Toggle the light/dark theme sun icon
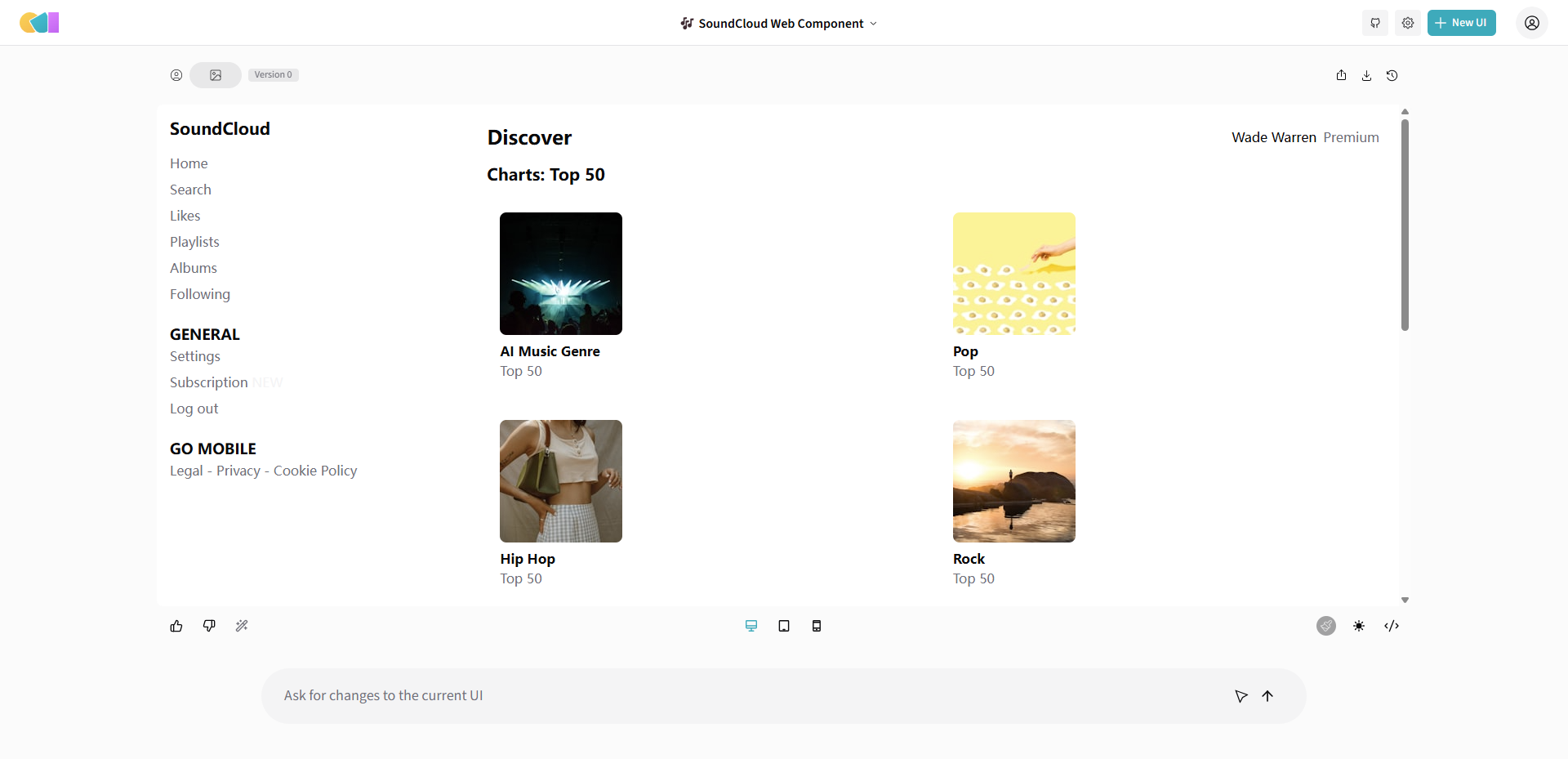1568x759 pixels. [1359, 626]
